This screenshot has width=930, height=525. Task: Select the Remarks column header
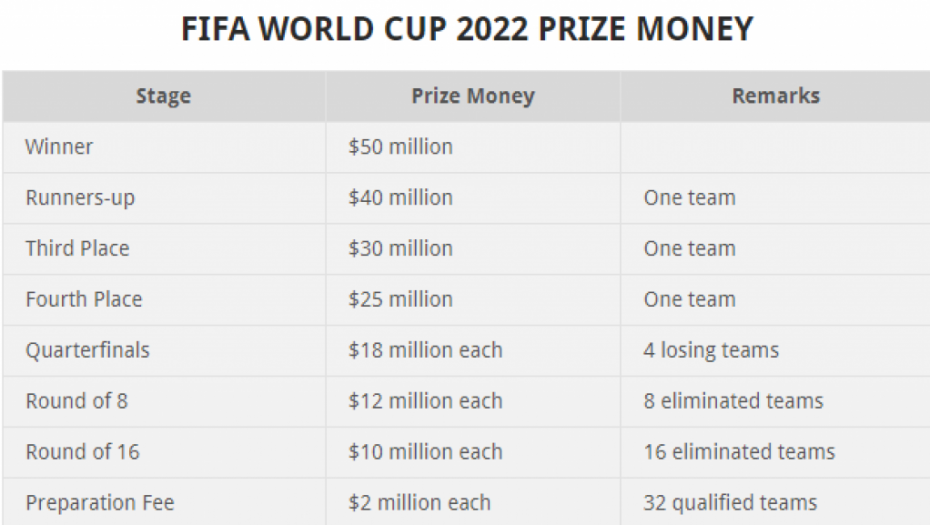coord(776,96)
